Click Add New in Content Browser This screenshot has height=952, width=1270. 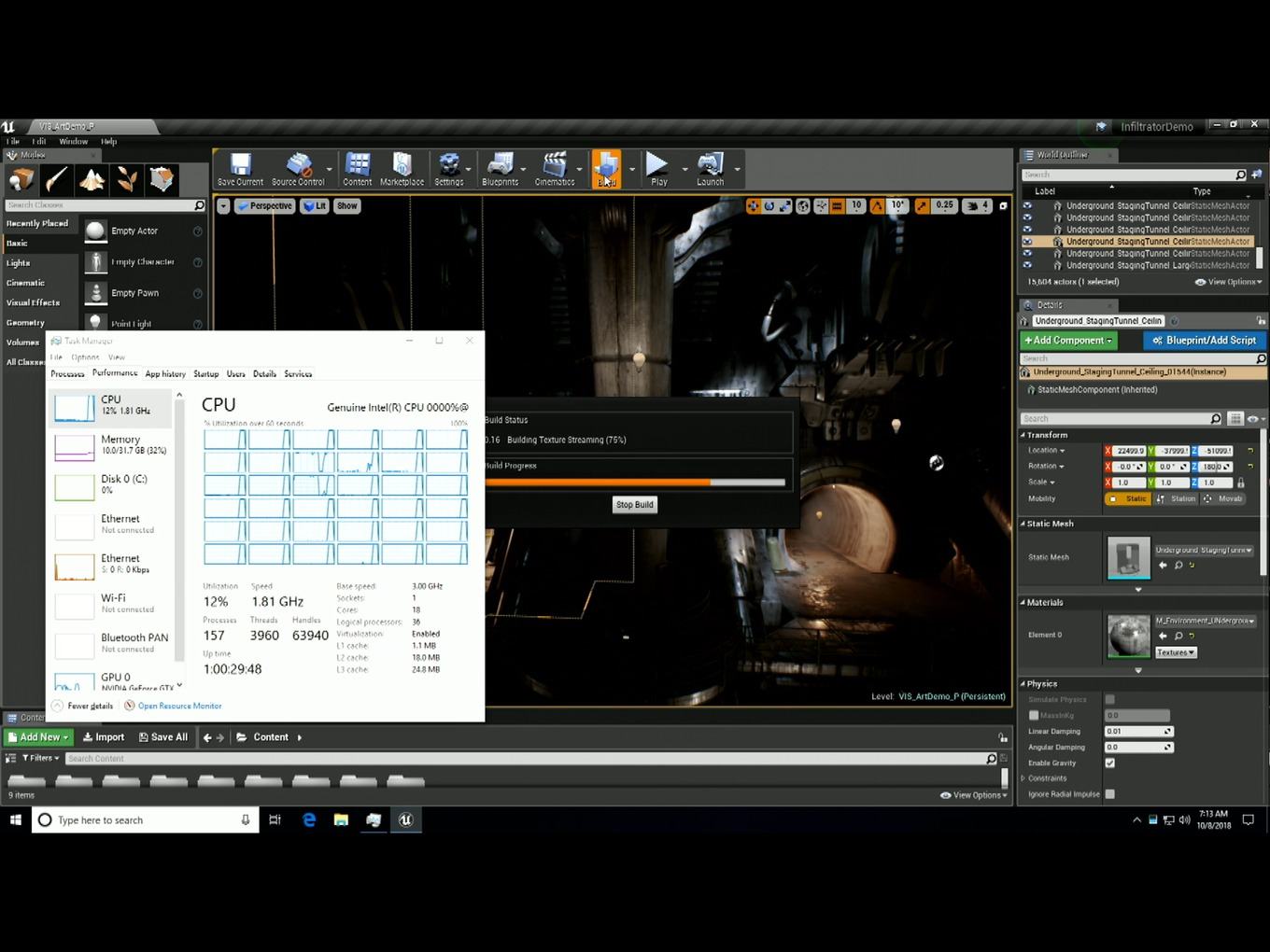pos(38,737)
